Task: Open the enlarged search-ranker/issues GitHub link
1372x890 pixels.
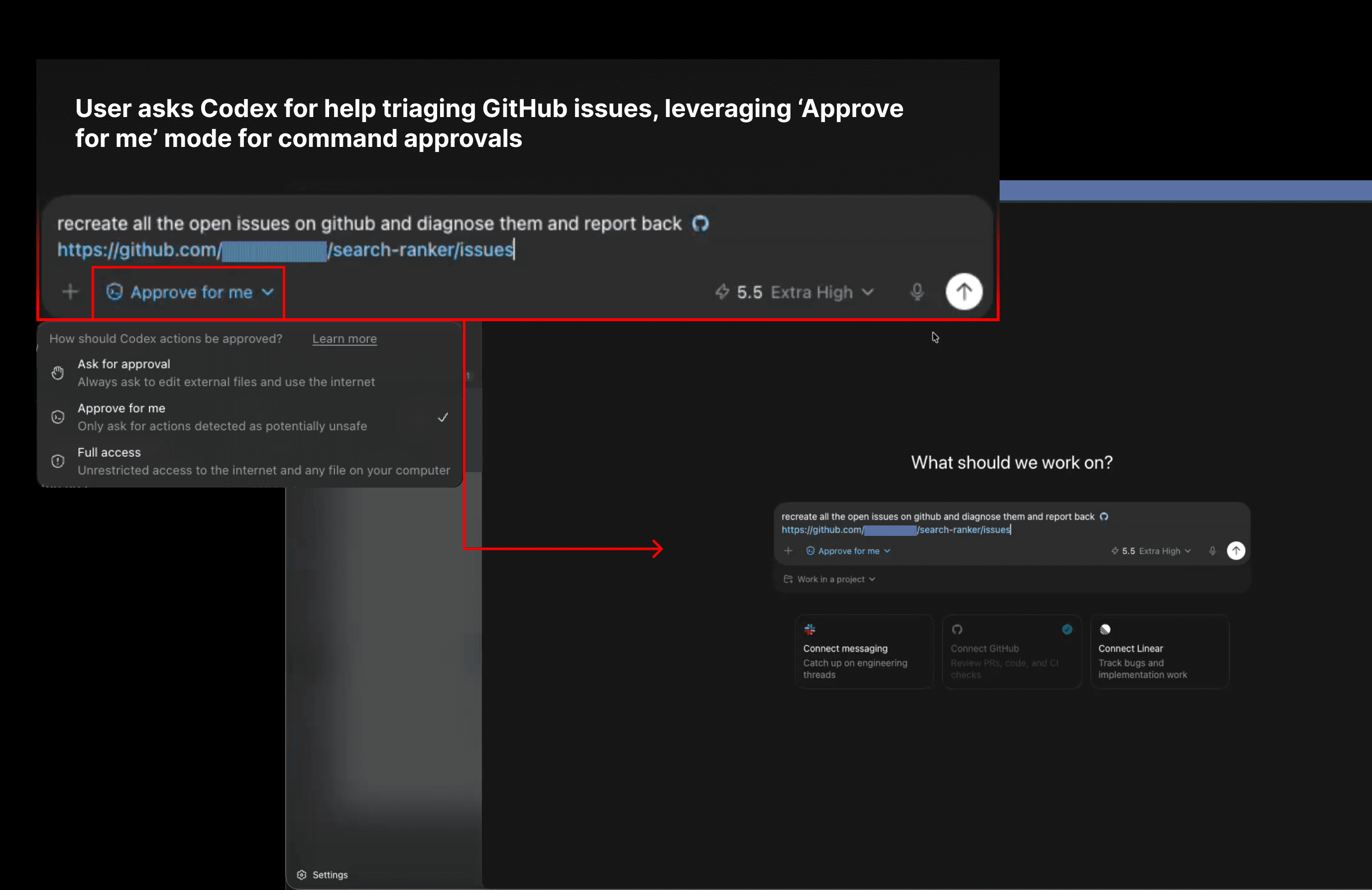Action: click(286, 250)
